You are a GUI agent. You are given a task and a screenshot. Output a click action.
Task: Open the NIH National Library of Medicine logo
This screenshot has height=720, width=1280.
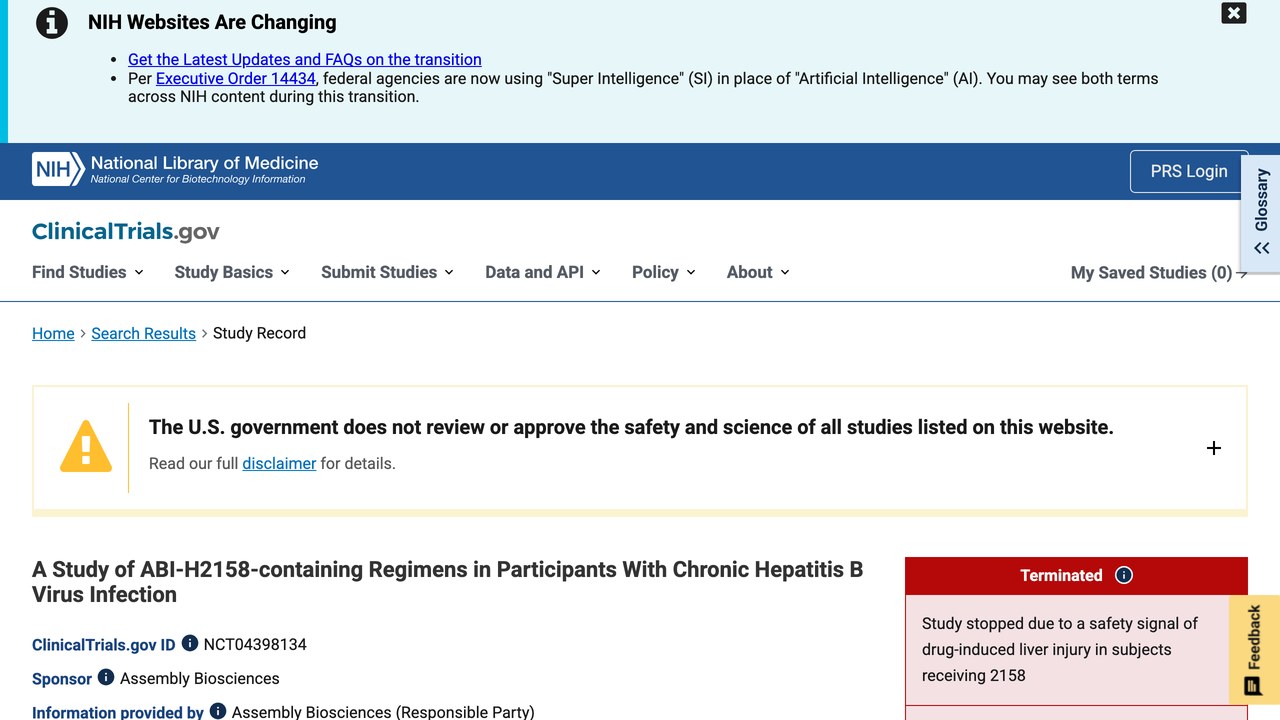tap(175, 169)
